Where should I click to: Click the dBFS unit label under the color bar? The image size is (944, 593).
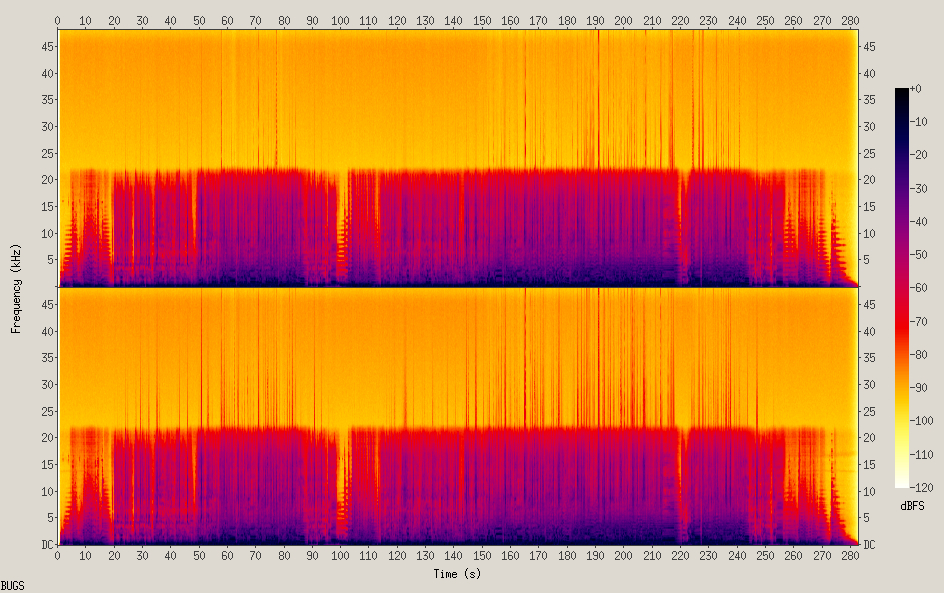pyautogui.click(x=912, y=506)
